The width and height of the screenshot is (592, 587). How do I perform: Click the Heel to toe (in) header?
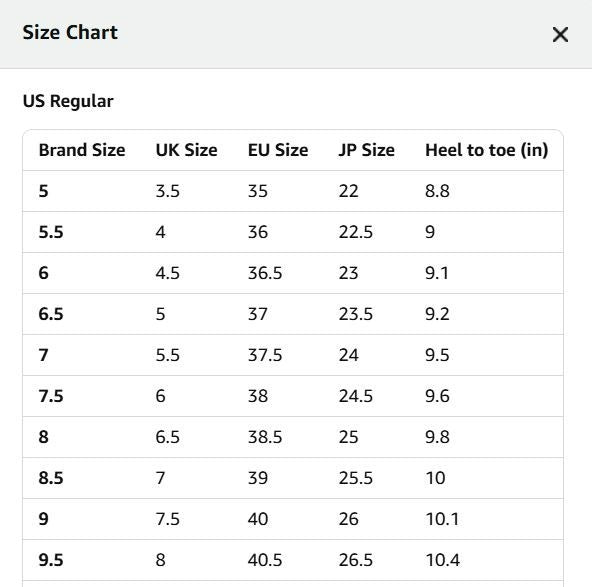point(487,150)
